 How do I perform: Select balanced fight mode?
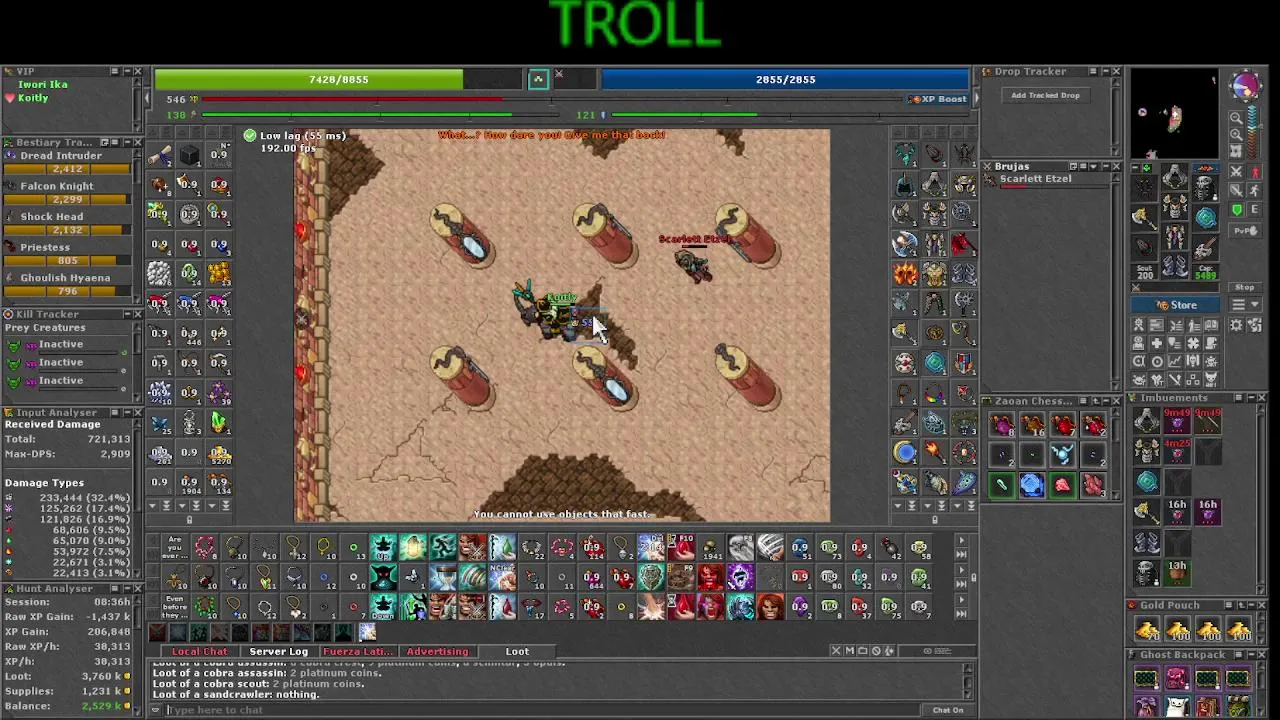pos(1236,190)
